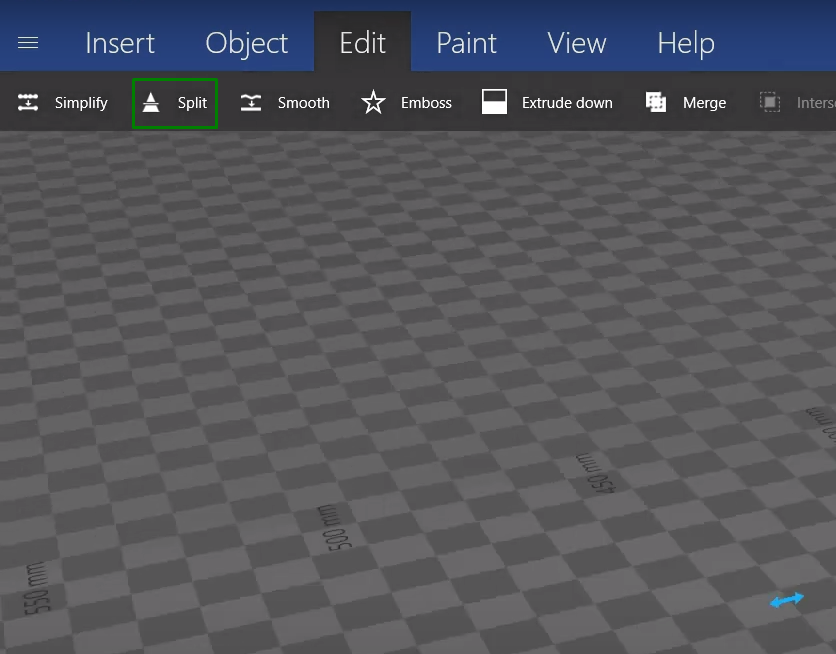The width and height of the screenshot is (836, 654).
Task: Activate the highlighted Split button
Action: (174, 102)
